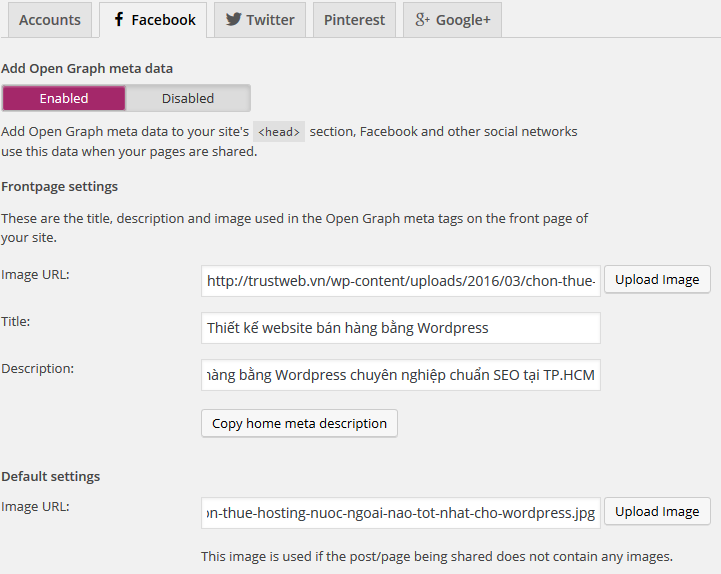Click Upload Image for Frontpage settings
Screen dimensions: 721x574
coord(657,279)
